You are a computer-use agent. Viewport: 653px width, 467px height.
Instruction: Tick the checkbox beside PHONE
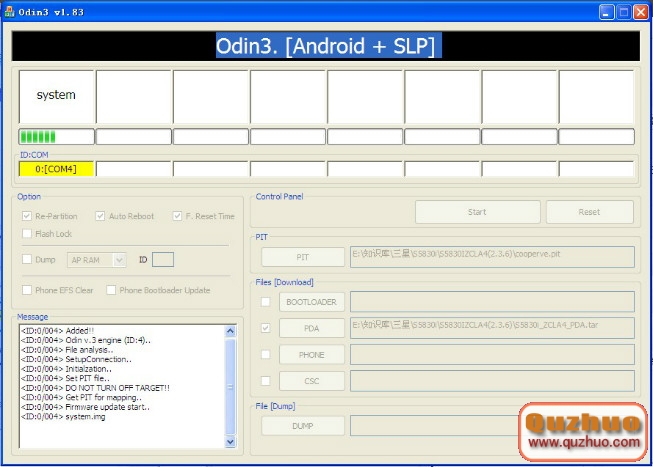click(265, 354)
